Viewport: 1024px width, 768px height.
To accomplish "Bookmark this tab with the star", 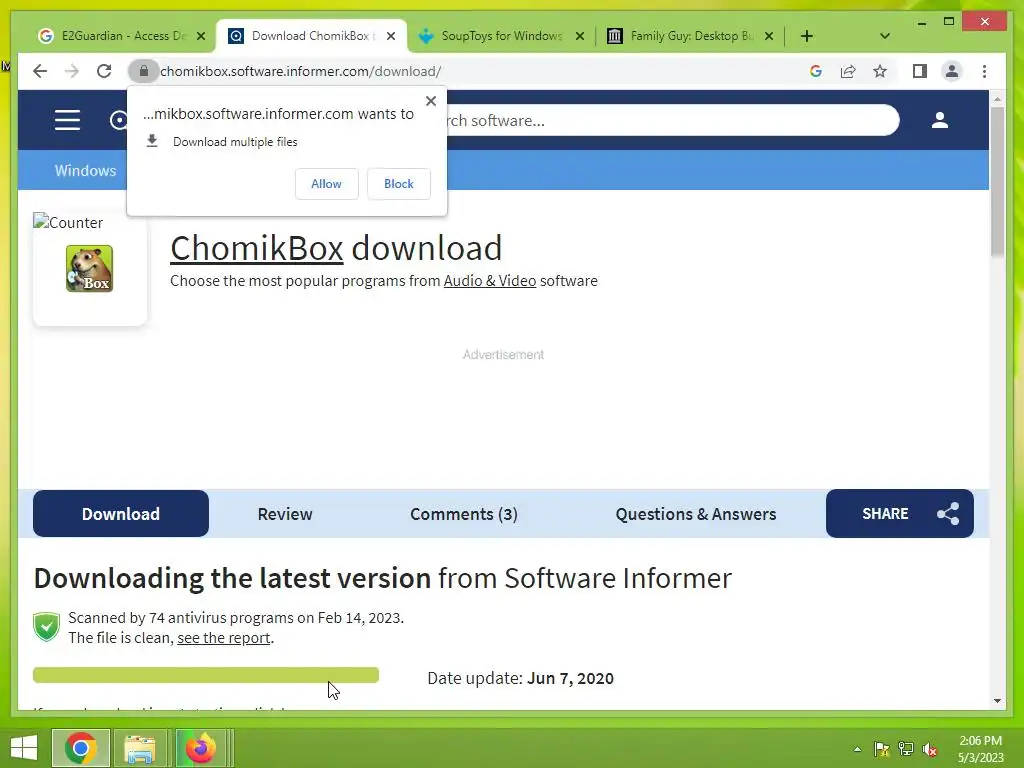I will (x=880, y=71).
